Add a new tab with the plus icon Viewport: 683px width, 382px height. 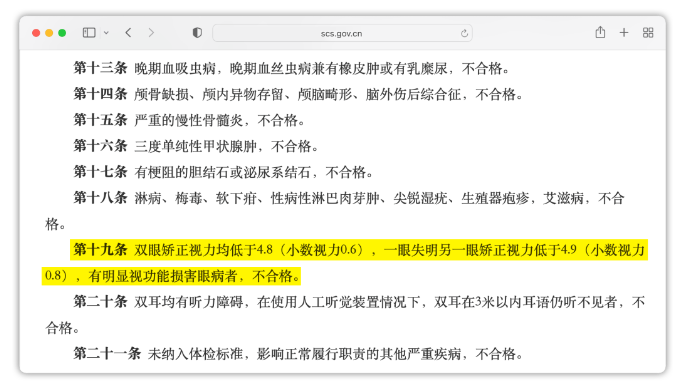click(624, 33)
